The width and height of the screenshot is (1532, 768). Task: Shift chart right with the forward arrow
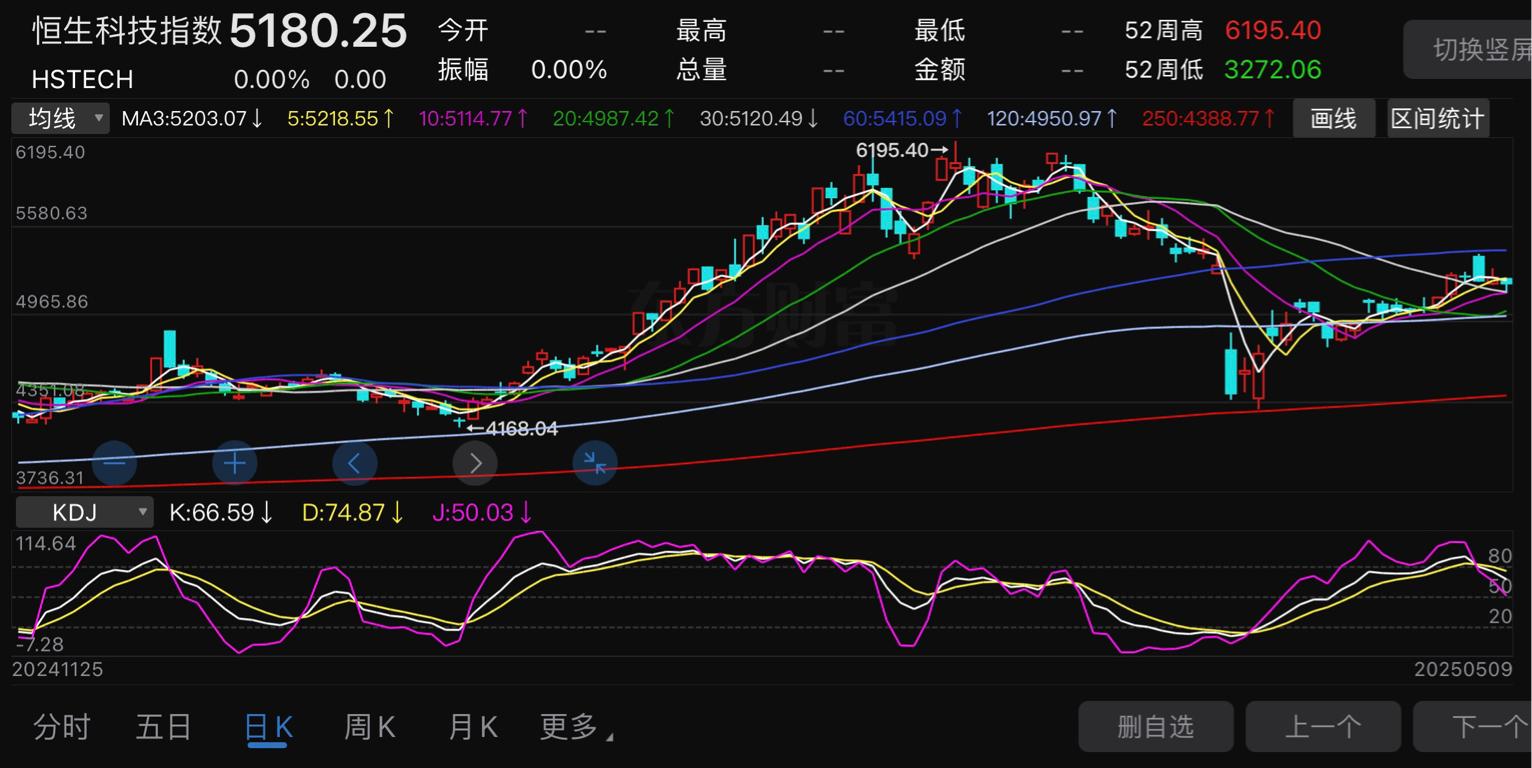click(475, 463)
